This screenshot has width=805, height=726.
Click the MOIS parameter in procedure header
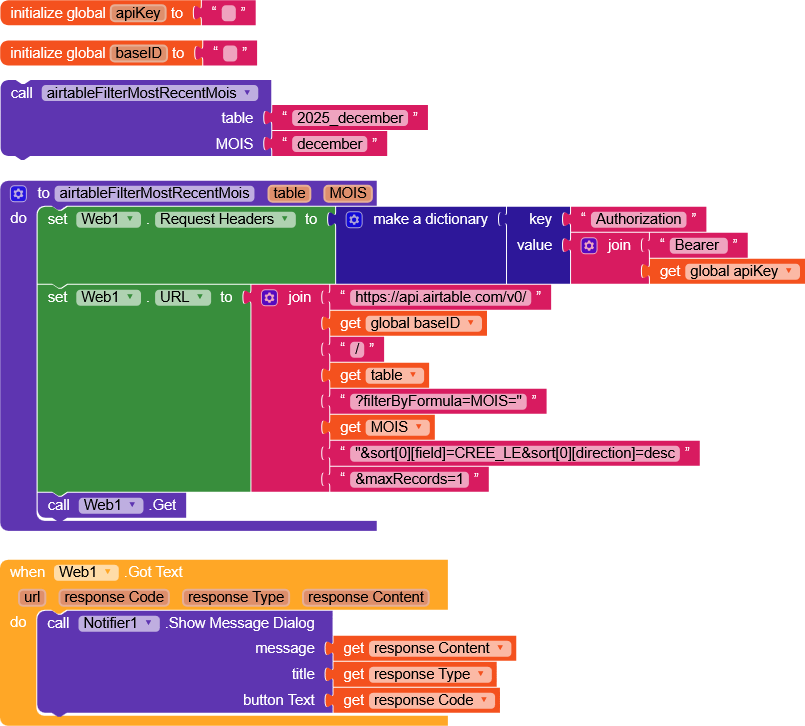point(348,194)
